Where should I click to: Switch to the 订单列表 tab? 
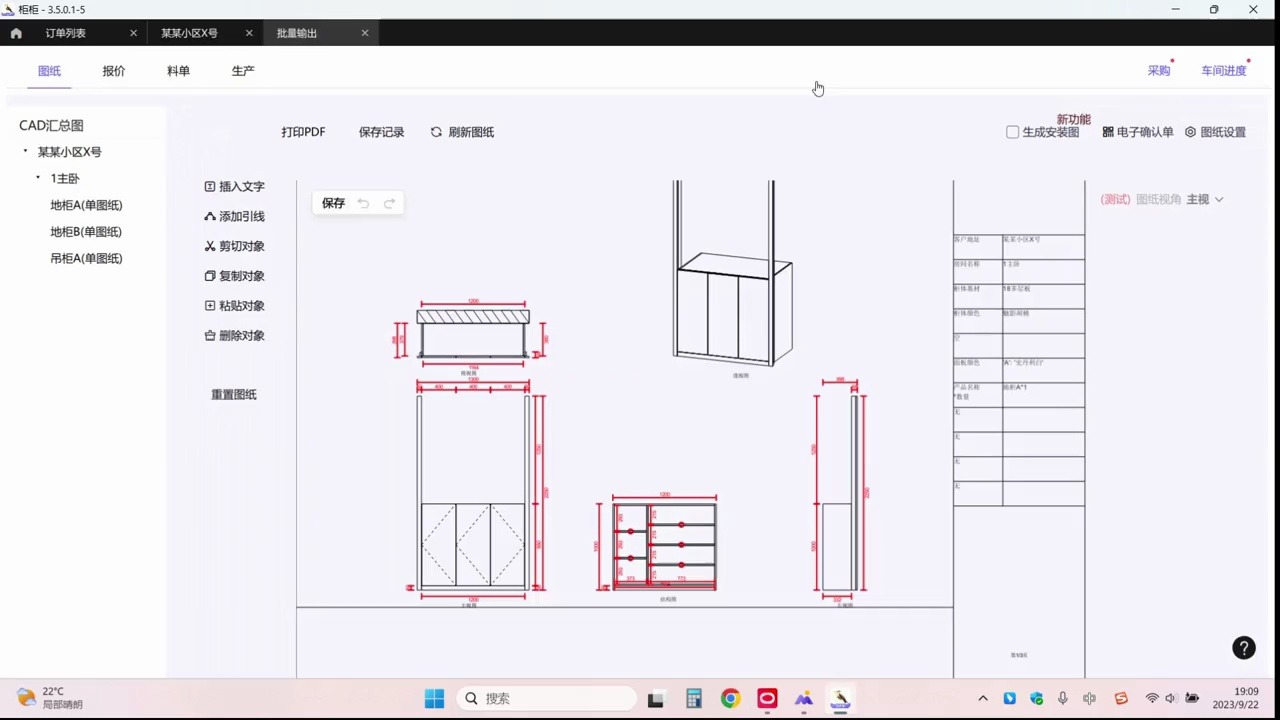pos(66,33)
